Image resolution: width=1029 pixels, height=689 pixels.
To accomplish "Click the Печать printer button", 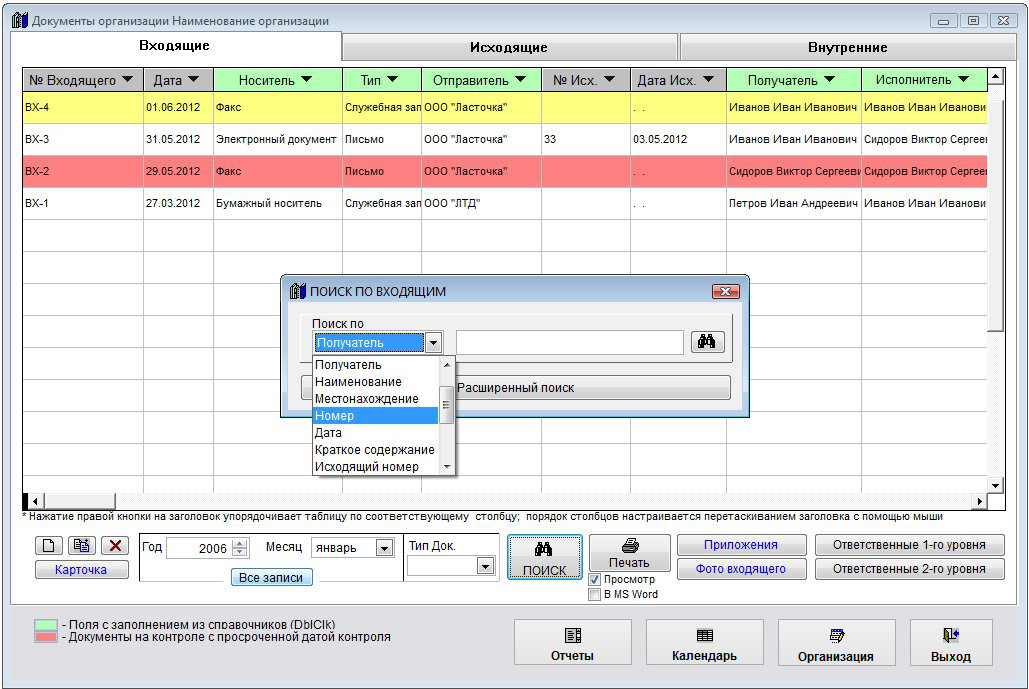I will click(x=629, y=553).
